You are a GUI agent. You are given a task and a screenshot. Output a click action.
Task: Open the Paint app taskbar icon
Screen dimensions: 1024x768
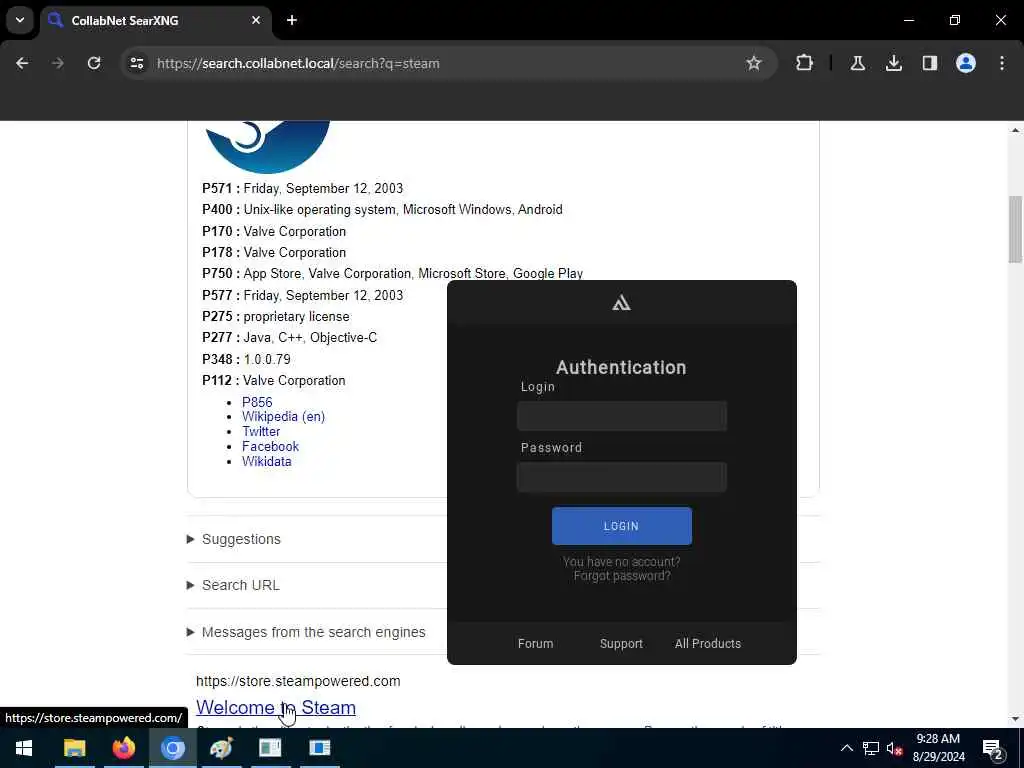pyautogui.click(x=221, y=748)
